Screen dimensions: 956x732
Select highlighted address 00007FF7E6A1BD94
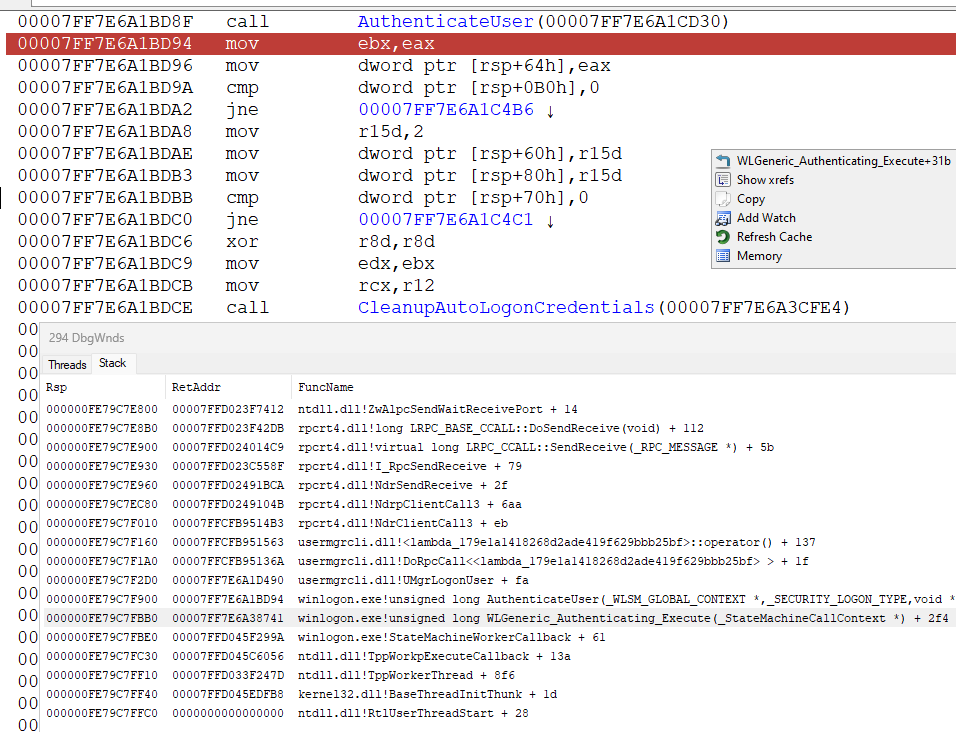[105, 44]
